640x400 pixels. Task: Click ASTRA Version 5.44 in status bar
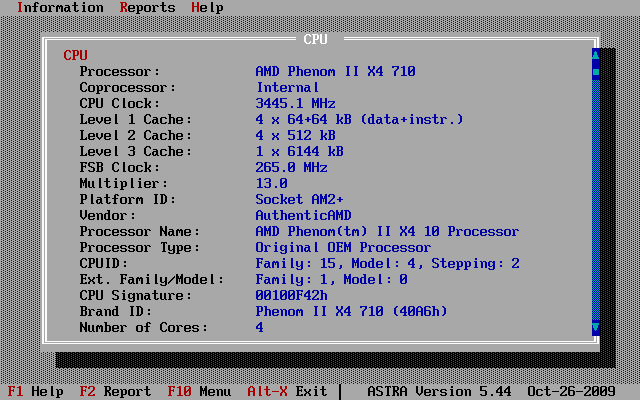click(440, 391)
